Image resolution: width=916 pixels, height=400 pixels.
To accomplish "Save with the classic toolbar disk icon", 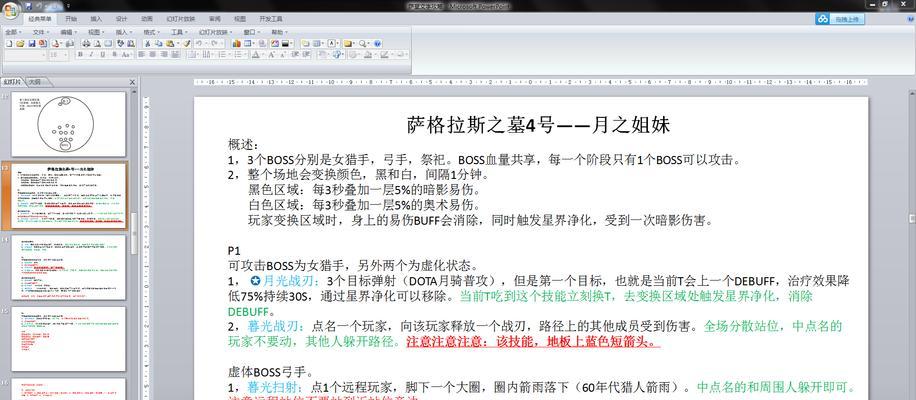I will coord(32,44).
